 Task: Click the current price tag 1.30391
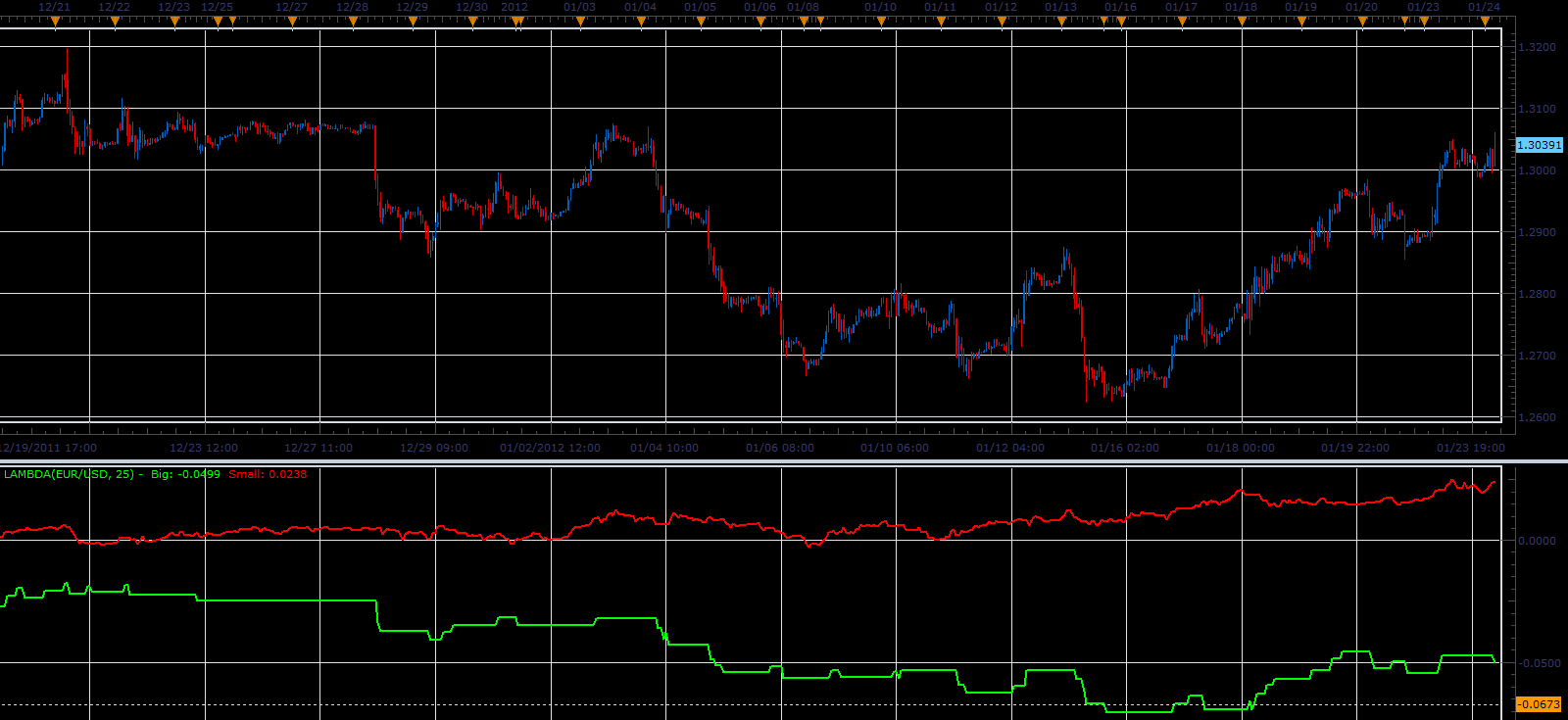(1539, 145)
